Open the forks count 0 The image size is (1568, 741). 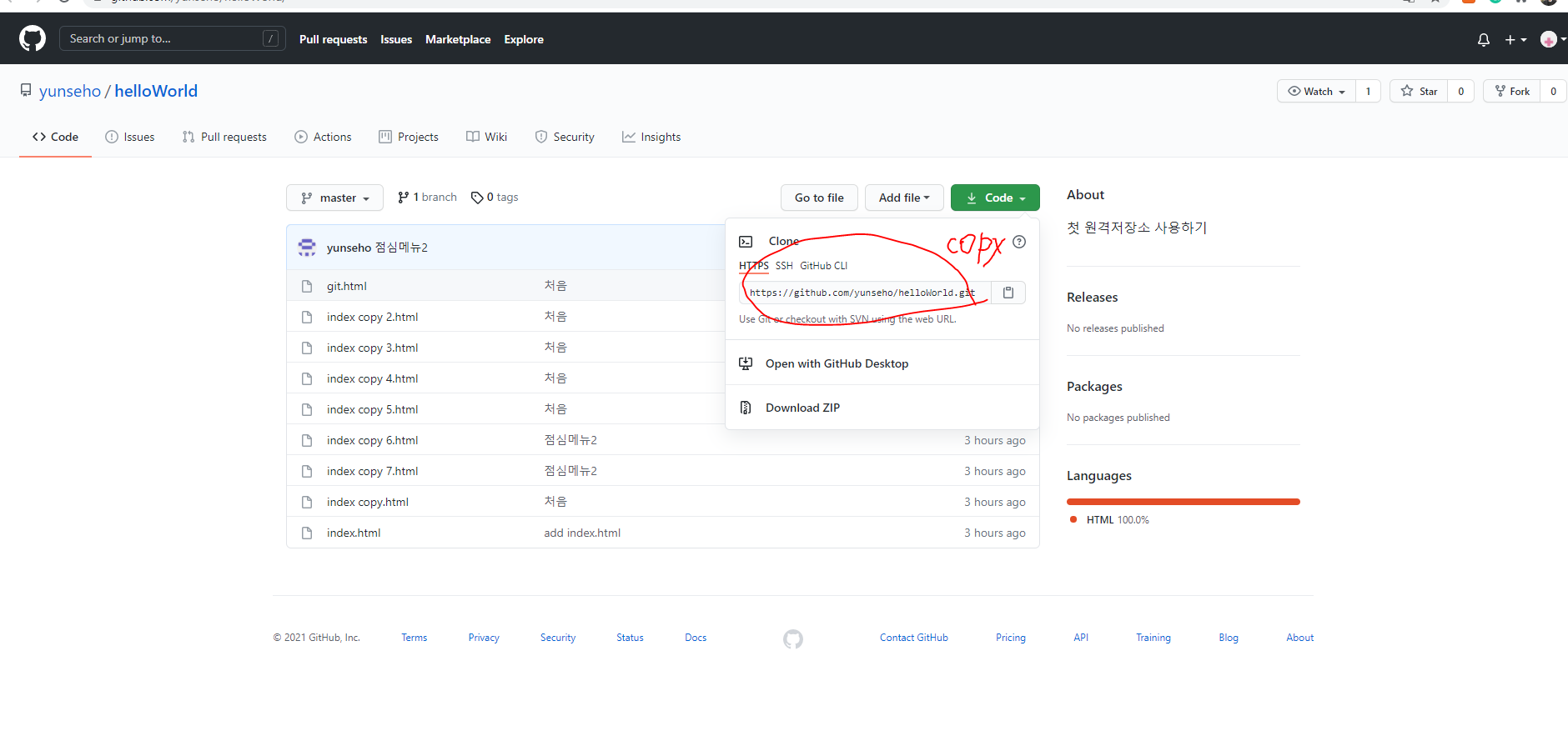(x=1553, y=91)
